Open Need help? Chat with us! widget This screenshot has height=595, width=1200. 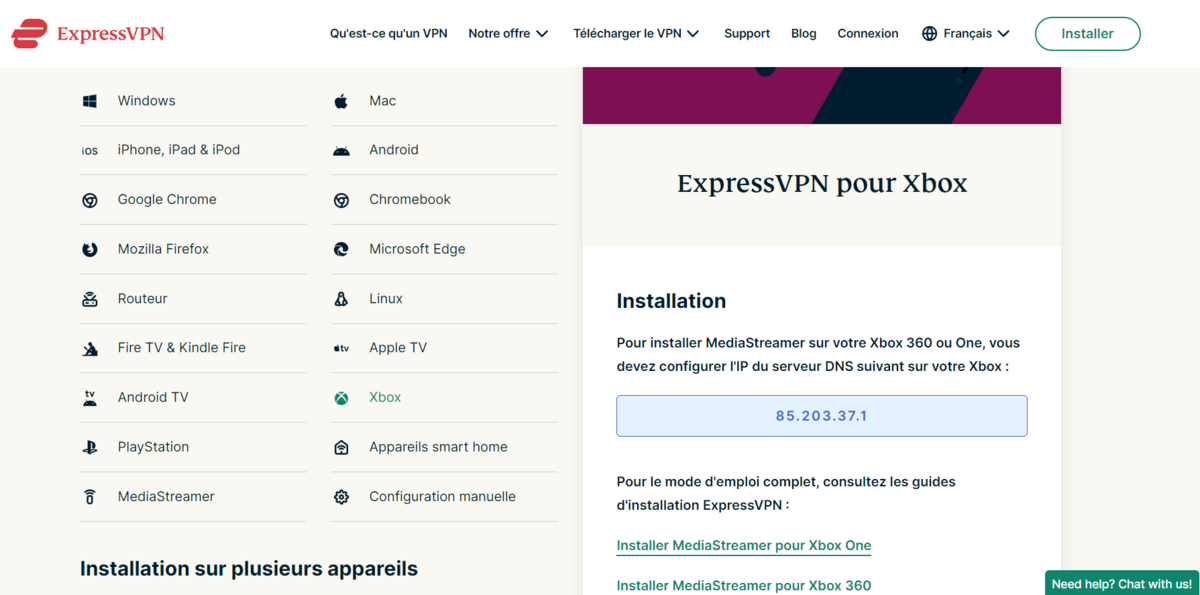pyautogui.click(x=1122, y=584)
